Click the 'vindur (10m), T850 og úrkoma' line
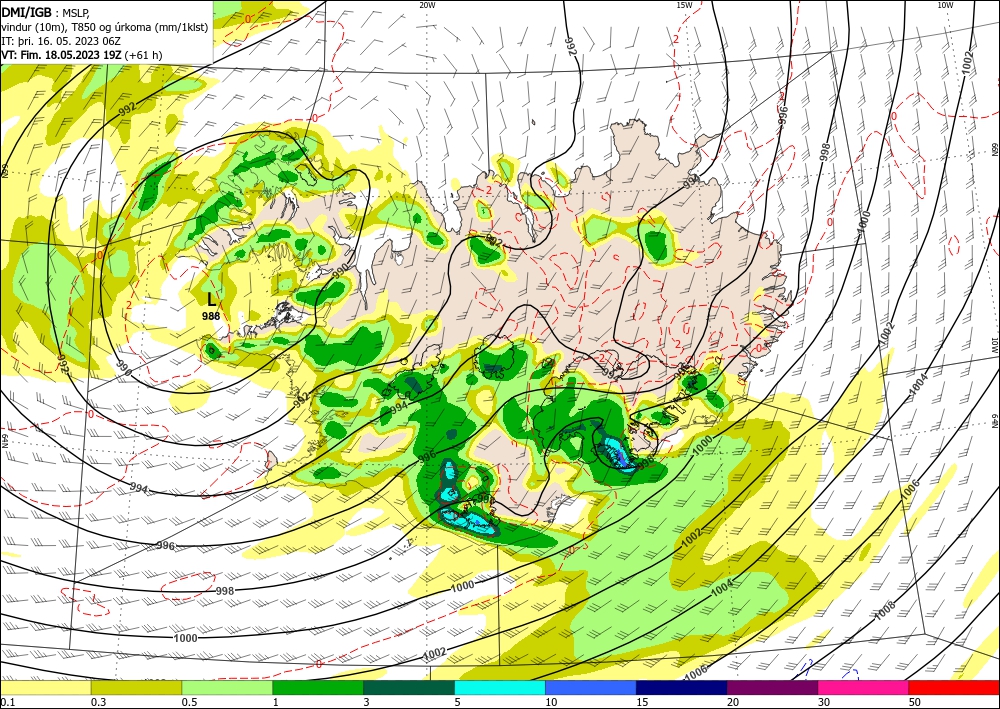The width and height of the screenshot is (1000, 709). (105, 27)
